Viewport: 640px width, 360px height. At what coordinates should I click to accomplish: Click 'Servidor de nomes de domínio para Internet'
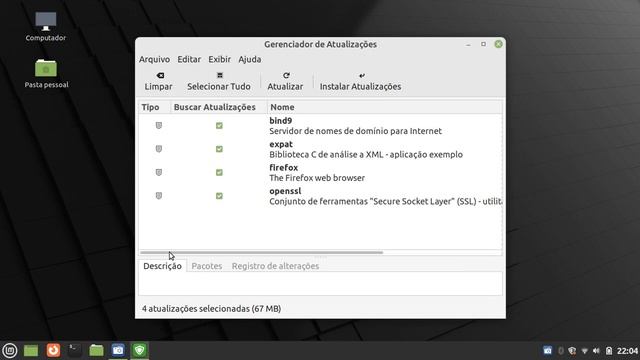coord(355,131)
